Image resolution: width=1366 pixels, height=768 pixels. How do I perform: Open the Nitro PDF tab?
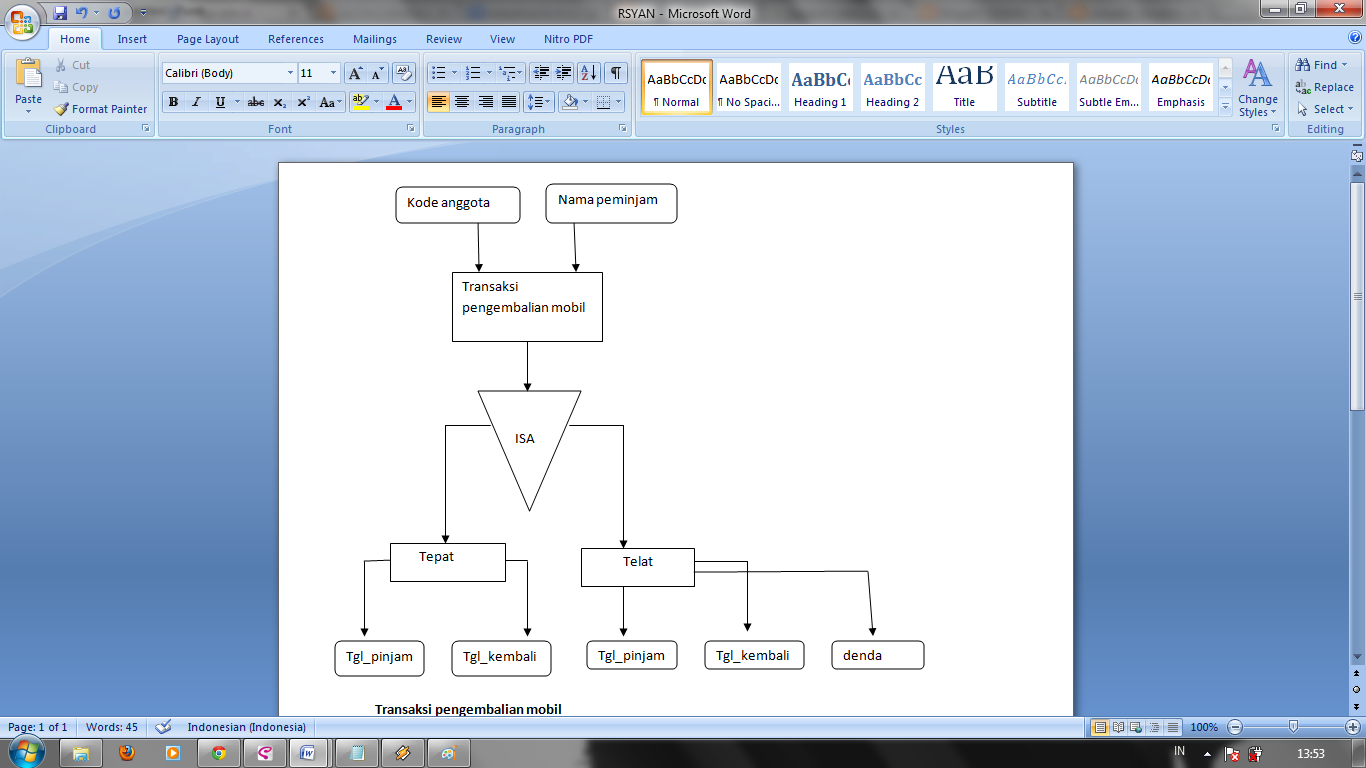[x=568, y=39]
